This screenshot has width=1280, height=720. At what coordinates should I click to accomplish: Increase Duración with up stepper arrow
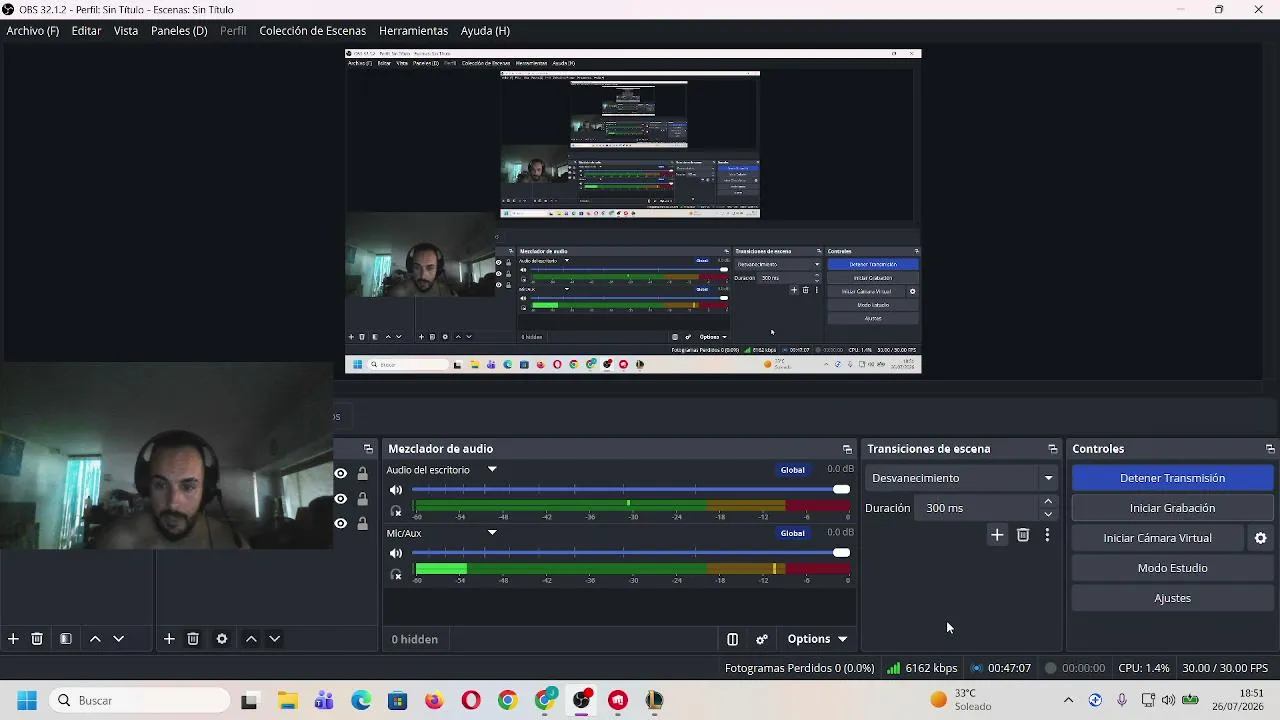click(x=1048, y=502)
